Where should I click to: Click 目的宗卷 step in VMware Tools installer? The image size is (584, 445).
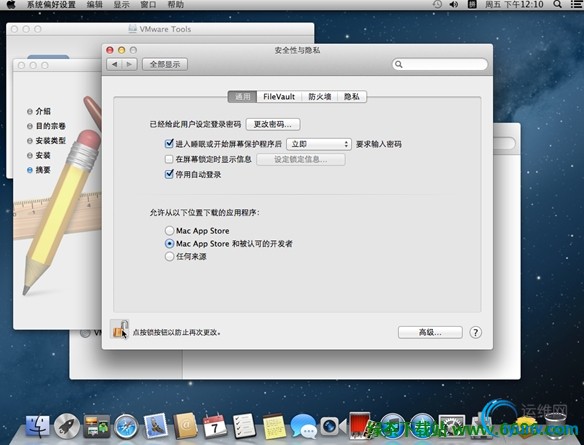click(x=50, y=126)
